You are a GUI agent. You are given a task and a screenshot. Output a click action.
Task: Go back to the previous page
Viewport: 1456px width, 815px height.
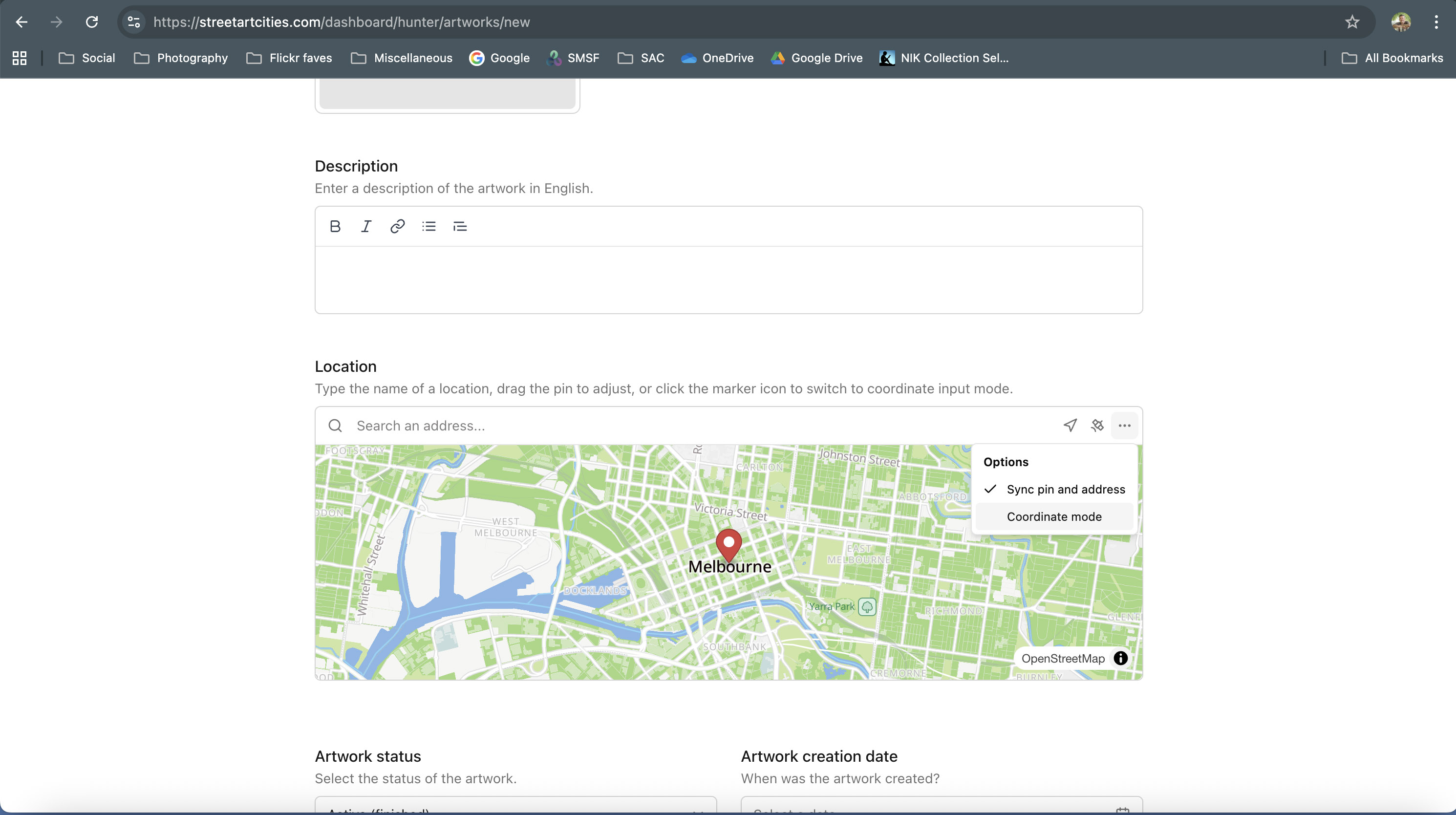[21, 22]
